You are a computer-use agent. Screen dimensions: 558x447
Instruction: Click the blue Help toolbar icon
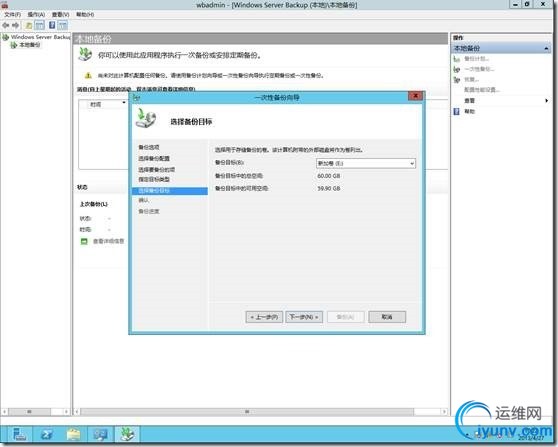pyautogui.click(x=52, y=25)
